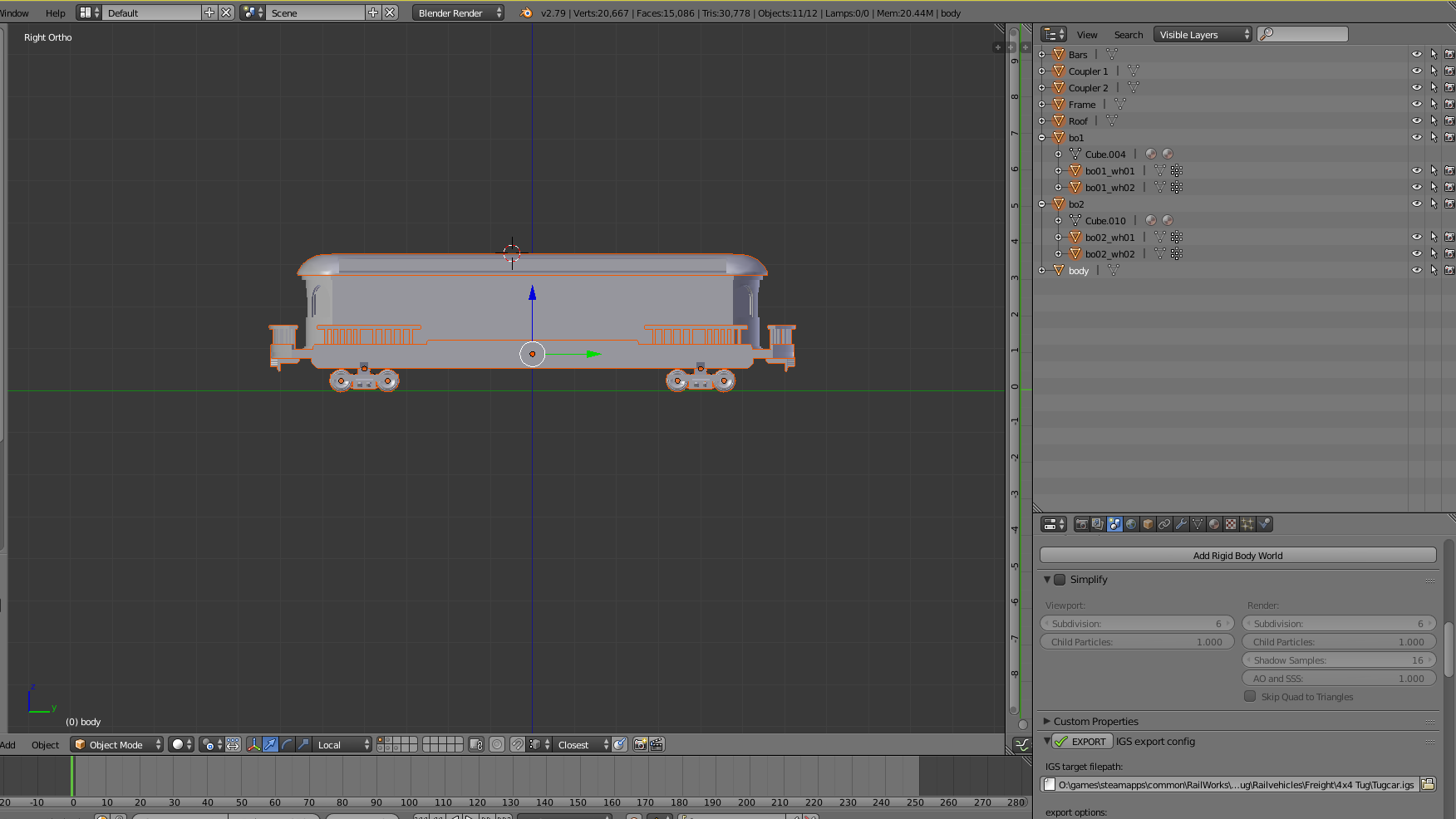Collapse the bo1 tree node
Image resolution: width=1456 pixels, height=819 pixels.
point(1042,137)
